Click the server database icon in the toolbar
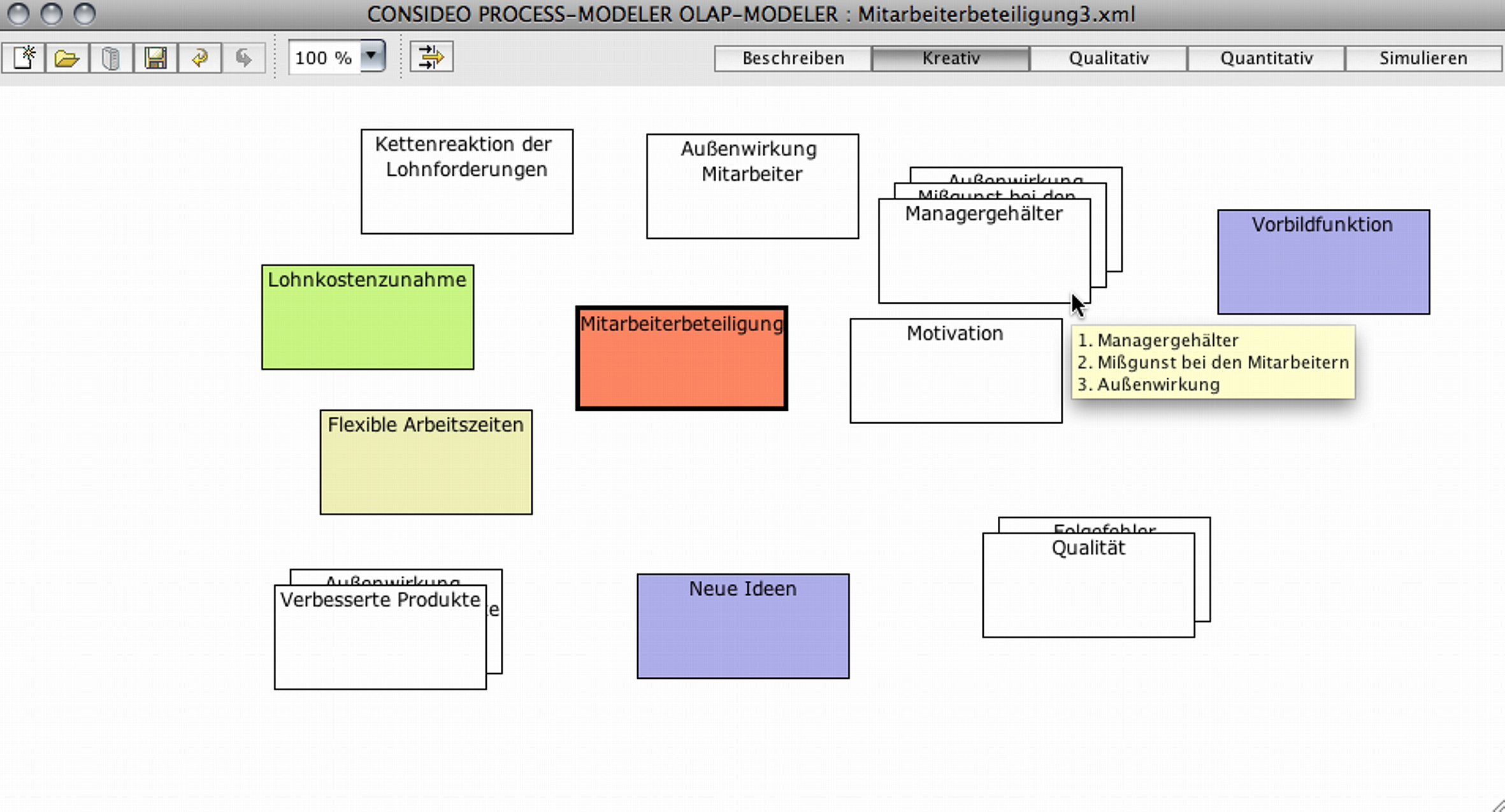The height and width of the screenshot is (812, 1505). (111, 58)
